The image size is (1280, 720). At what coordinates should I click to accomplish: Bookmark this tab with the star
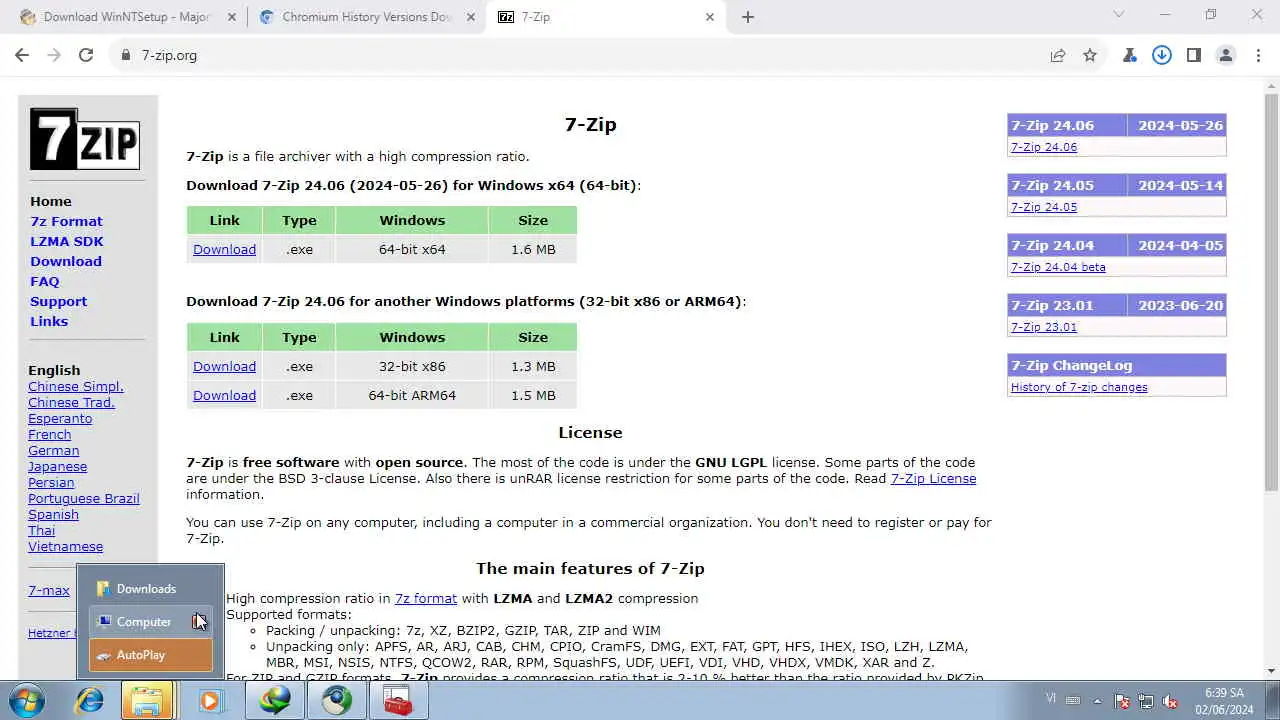point(1090,55)
